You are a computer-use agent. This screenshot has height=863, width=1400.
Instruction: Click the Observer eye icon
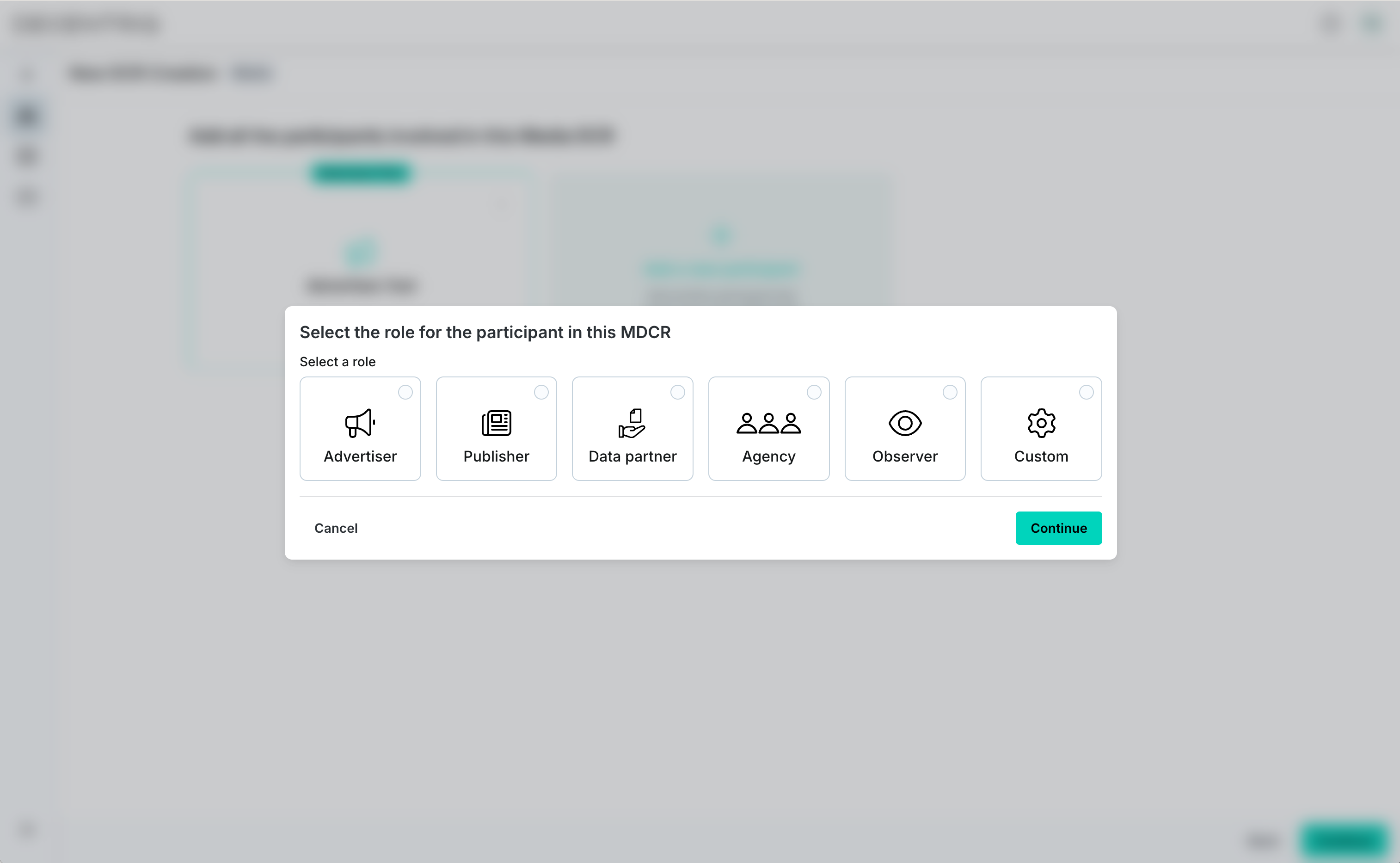pyautogui.click(x=905, y=423)
